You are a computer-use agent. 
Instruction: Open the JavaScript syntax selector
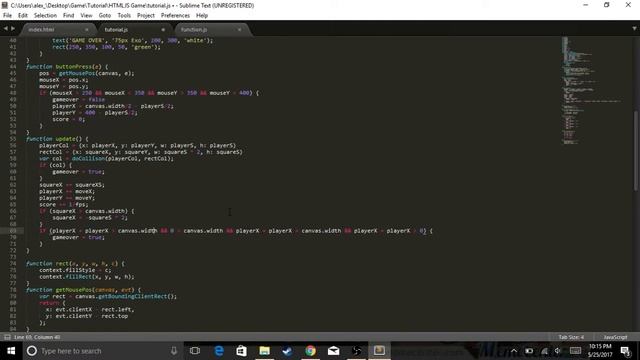point(615,337)
